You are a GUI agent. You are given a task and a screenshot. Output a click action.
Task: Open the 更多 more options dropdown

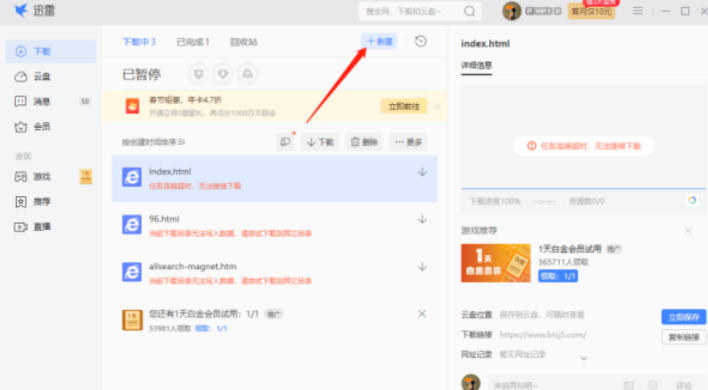(408, 142)
